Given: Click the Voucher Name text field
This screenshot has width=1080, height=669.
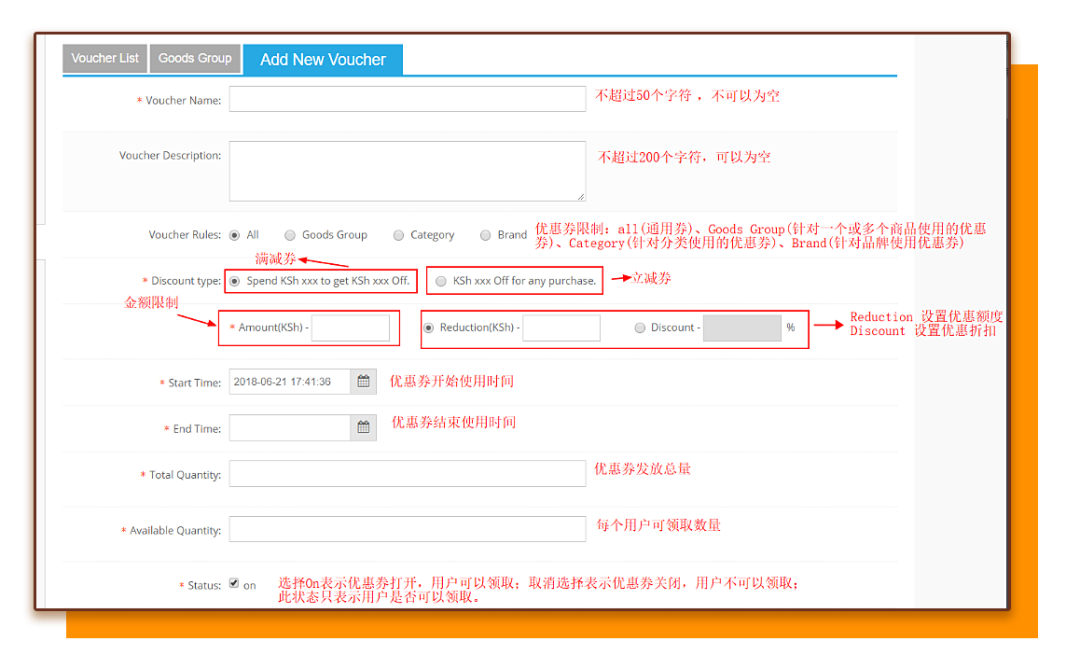Looking at the screenshot, I should (x=407, y=99).
